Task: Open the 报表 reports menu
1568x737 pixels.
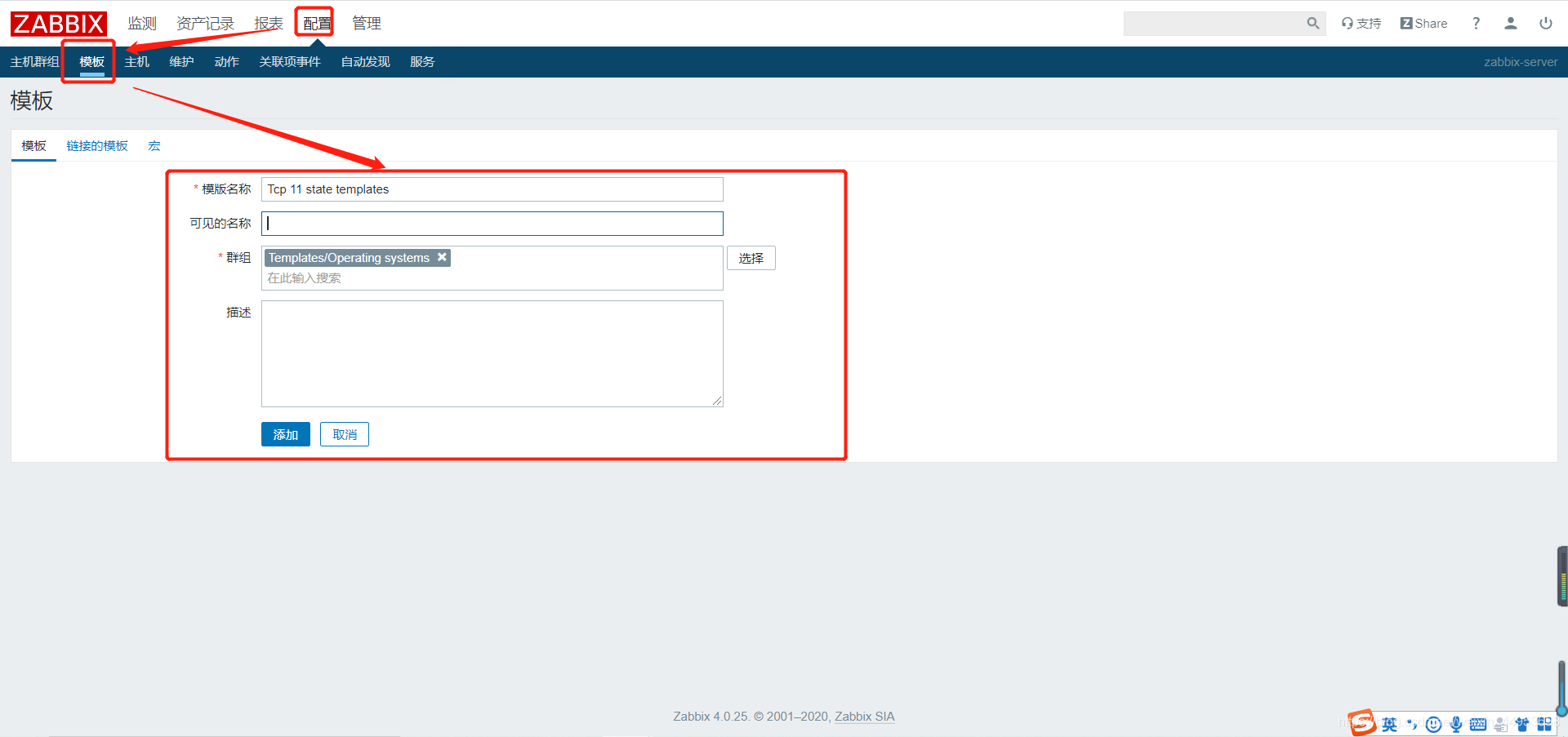Action: (269, 24)
